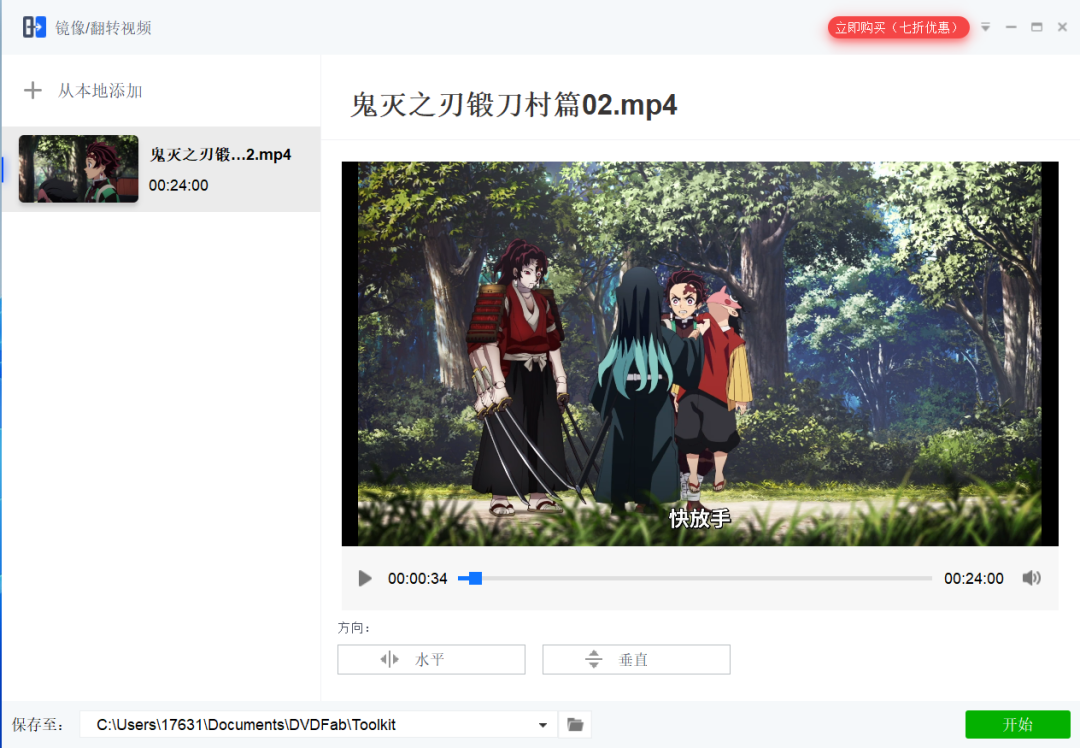Click the plus icon beside 从本地添加
Screen dimensions: 1080x748
click(32, 90)
